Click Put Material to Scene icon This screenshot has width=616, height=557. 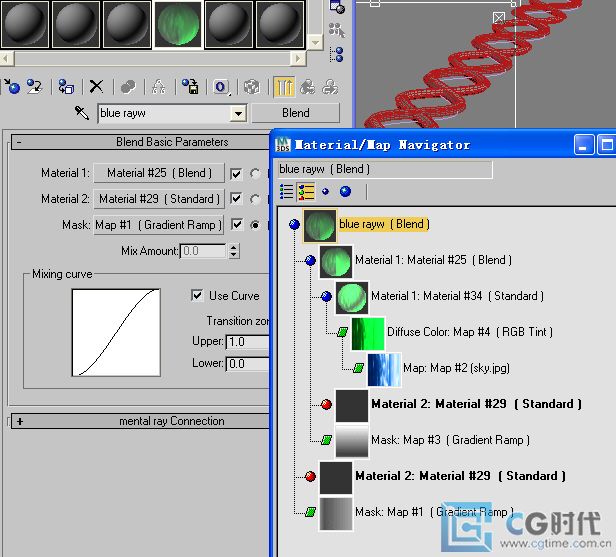click(35, 86)
